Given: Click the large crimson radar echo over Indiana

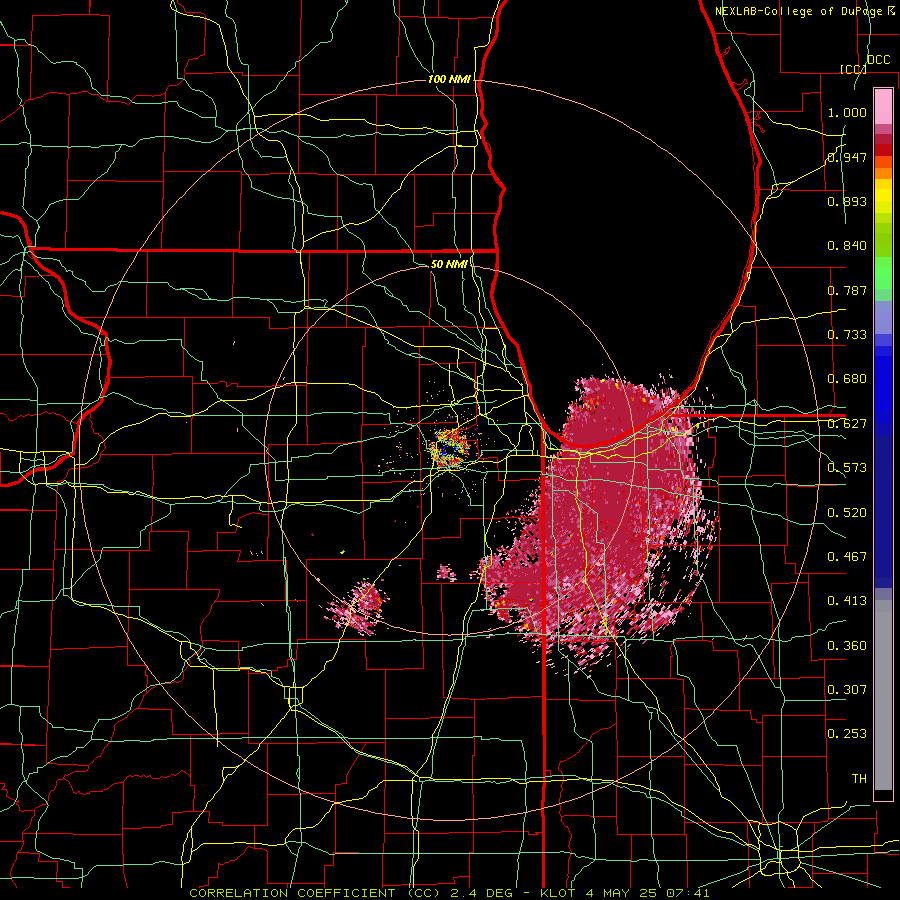Looking at the screenshot, I should (597, 522).
